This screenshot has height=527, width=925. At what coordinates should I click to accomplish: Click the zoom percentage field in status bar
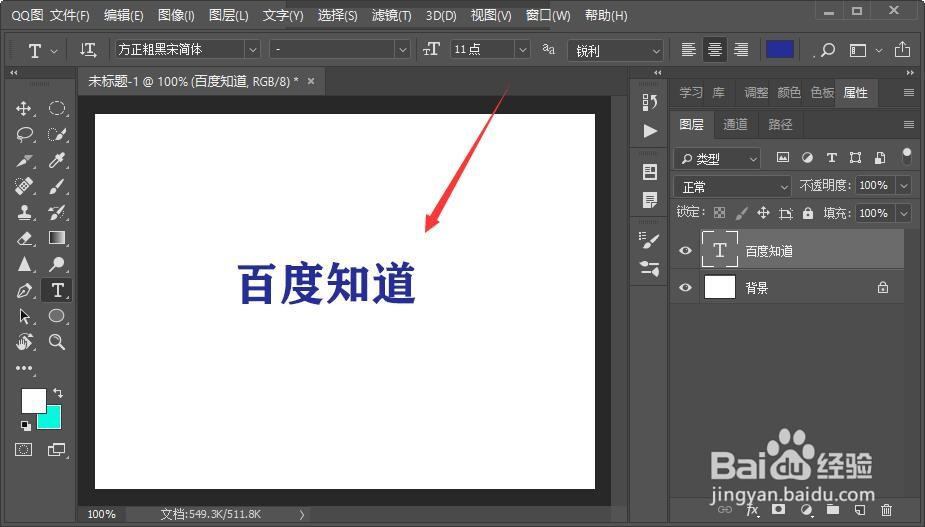[x=101, y=514]
